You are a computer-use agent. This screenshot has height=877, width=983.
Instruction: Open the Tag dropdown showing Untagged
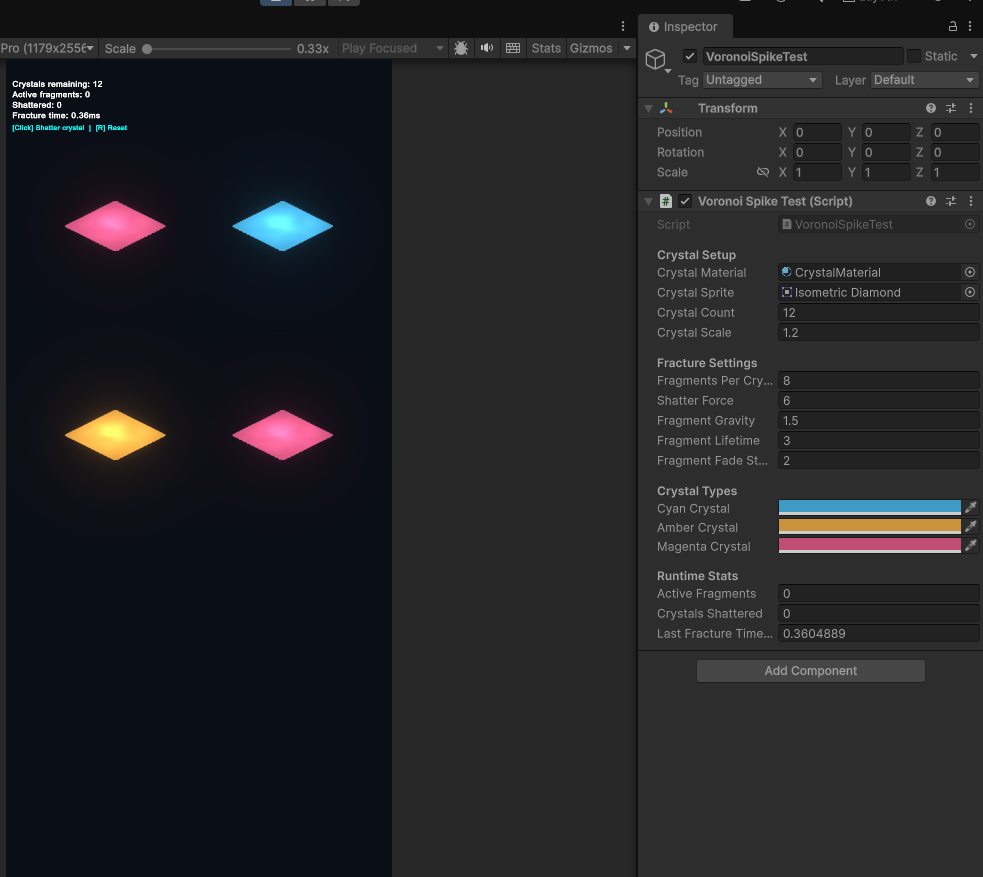[762, 80]
